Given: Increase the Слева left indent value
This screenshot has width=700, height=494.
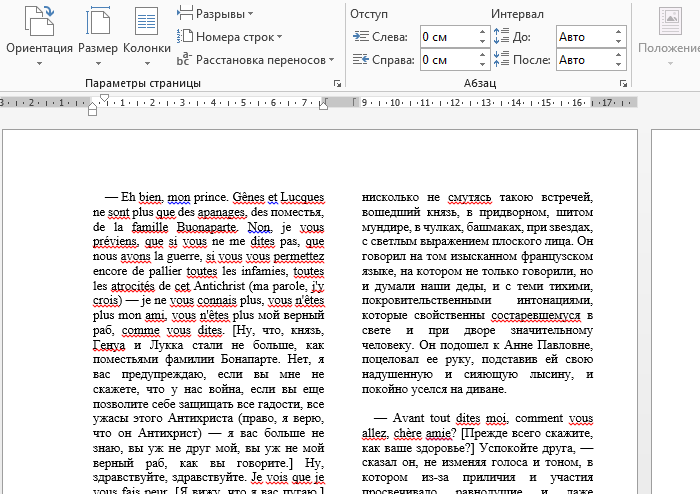Looking at the screenshot, I should [x=483, y=32].
